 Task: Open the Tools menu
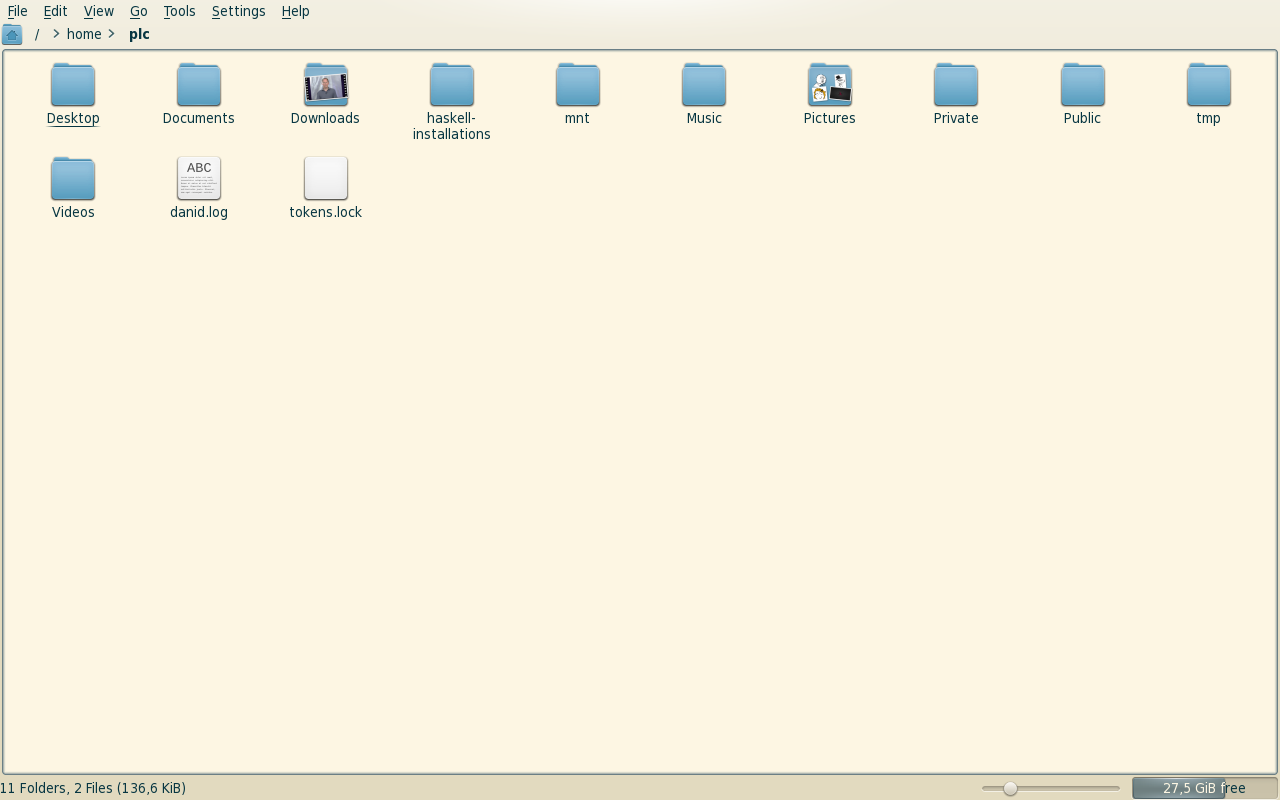pyautogui.click(x=180, y=11)
